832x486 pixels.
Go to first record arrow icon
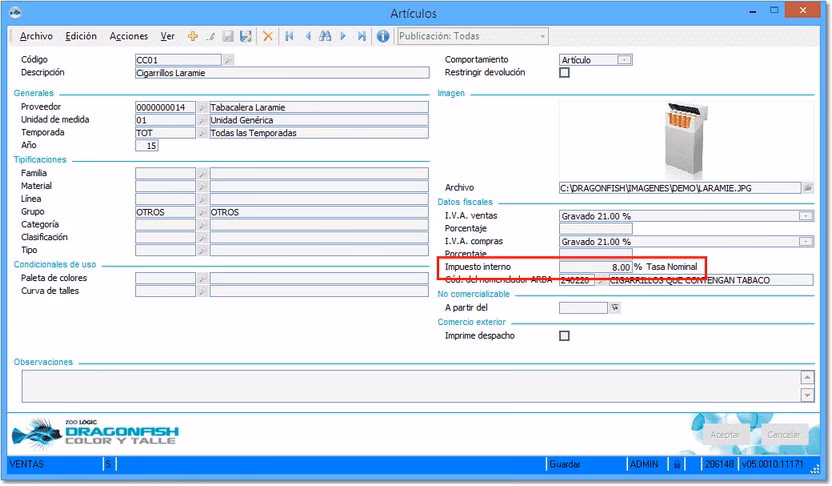tap(289, 36)
